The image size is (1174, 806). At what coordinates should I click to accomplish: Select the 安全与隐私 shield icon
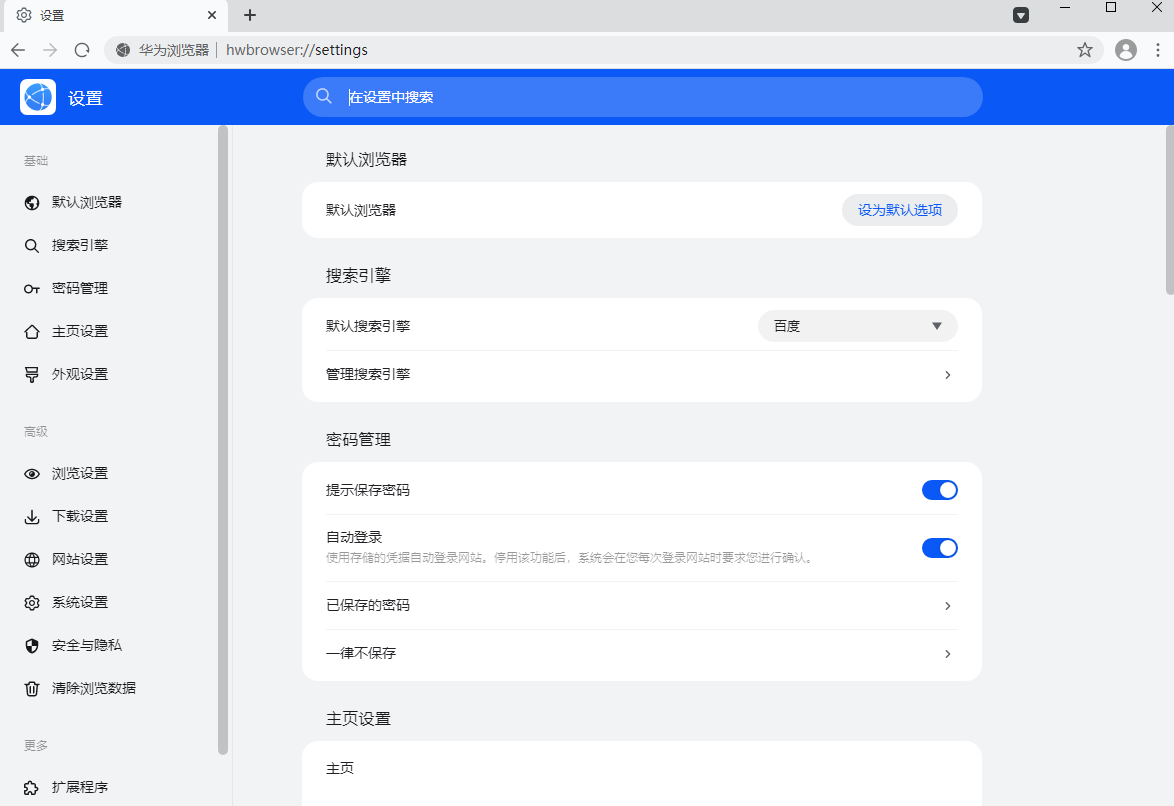pyautogui.click(x=32, y=645)
